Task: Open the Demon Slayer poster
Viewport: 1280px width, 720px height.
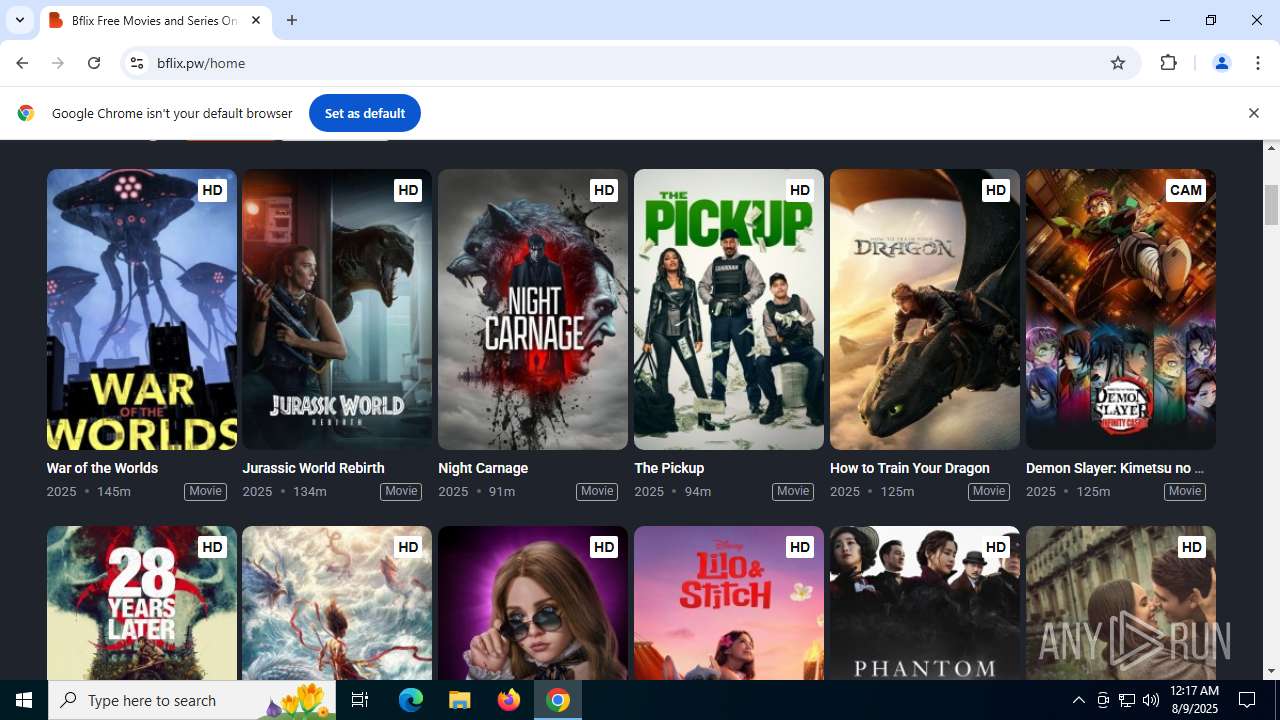Action: click(1121, 309)
